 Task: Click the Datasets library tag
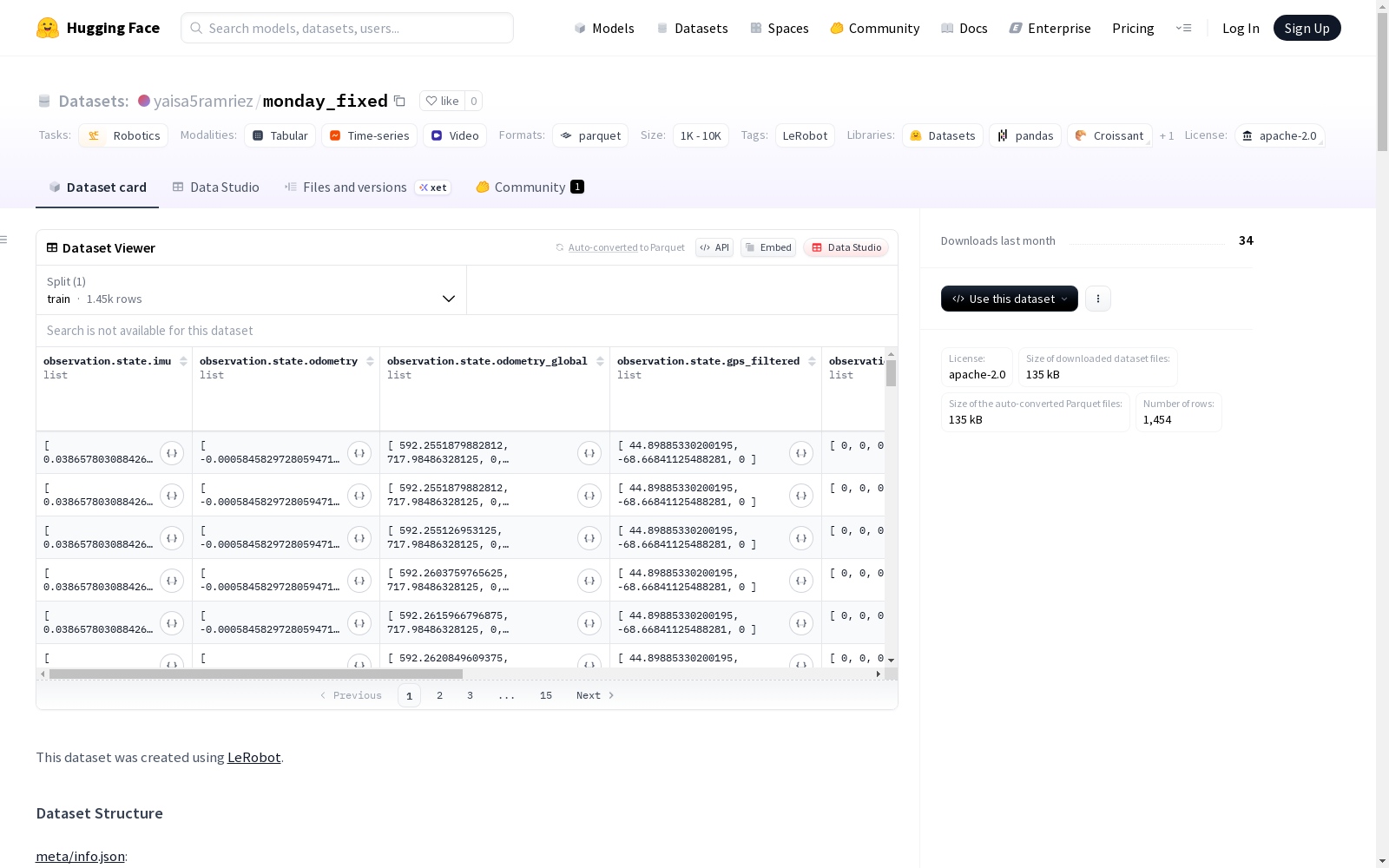[x=943, y=135]
